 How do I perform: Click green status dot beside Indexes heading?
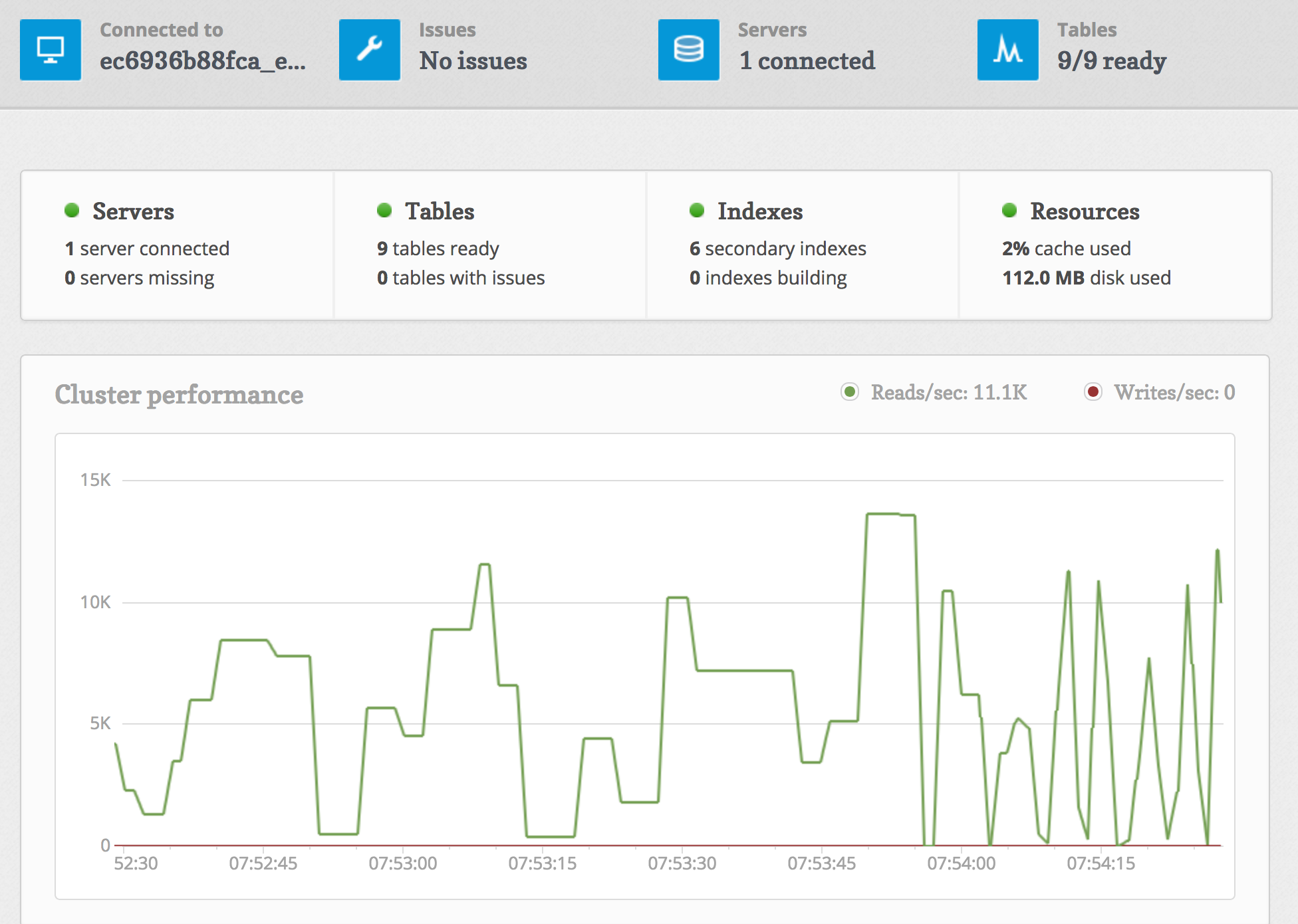click(x=697, y=211)
